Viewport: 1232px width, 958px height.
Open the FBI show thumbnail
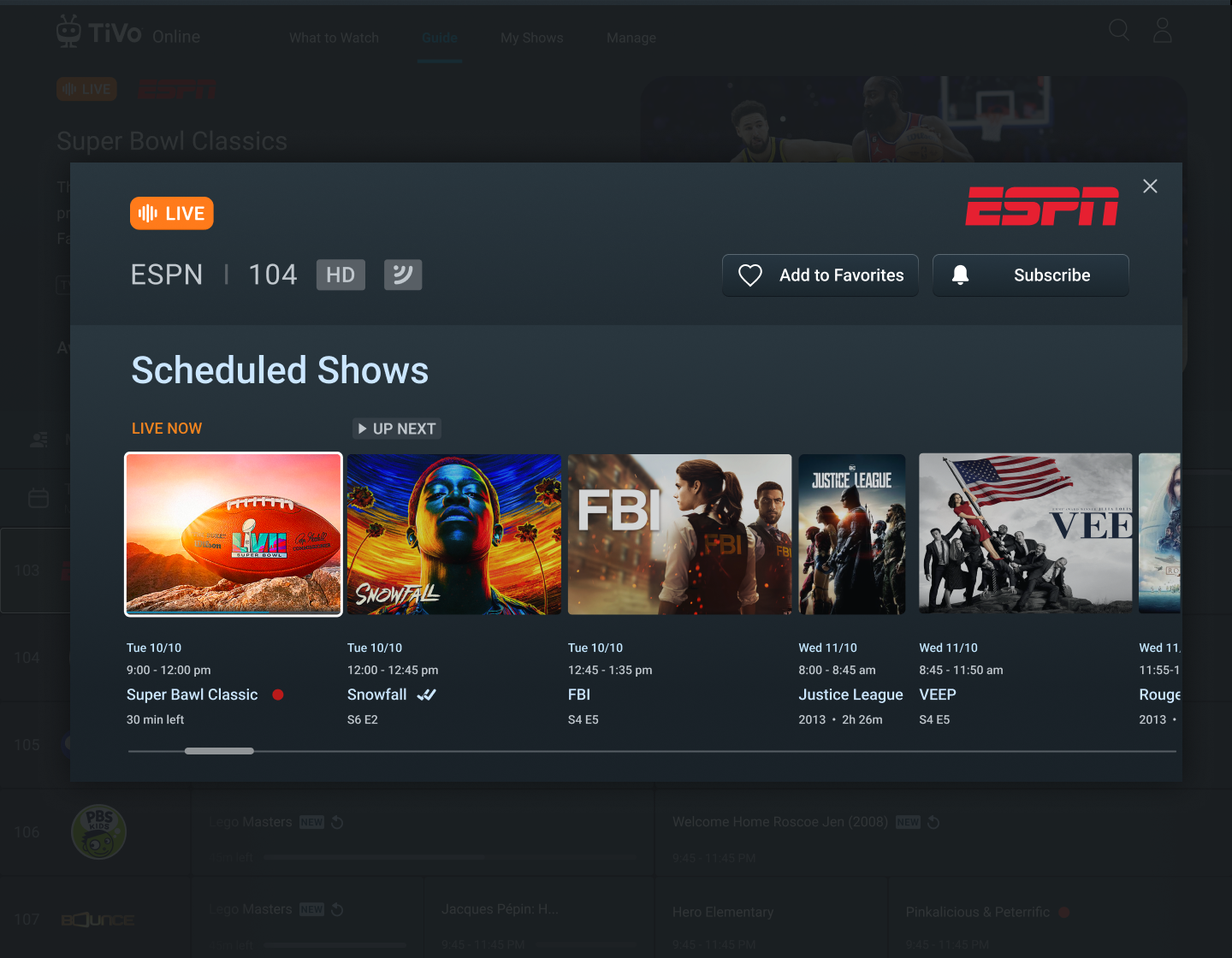pyautogui.click(x=680, y=535)
